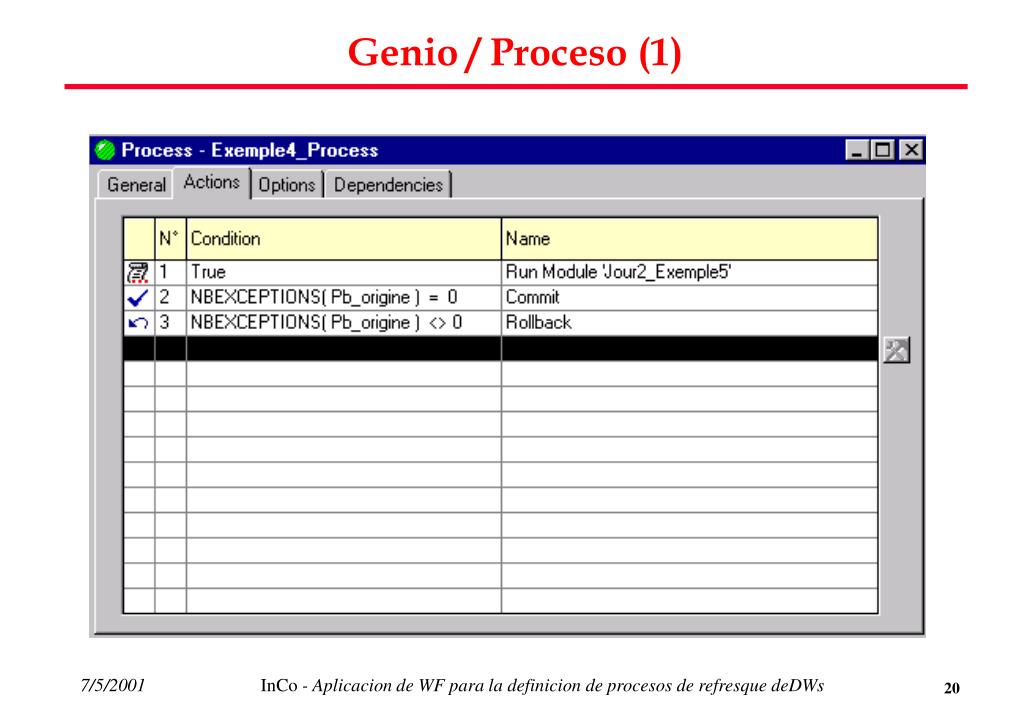Select row number 2 cell
Image resolution: width=1023 pixels, height=708 pixels.
(170, 298)
